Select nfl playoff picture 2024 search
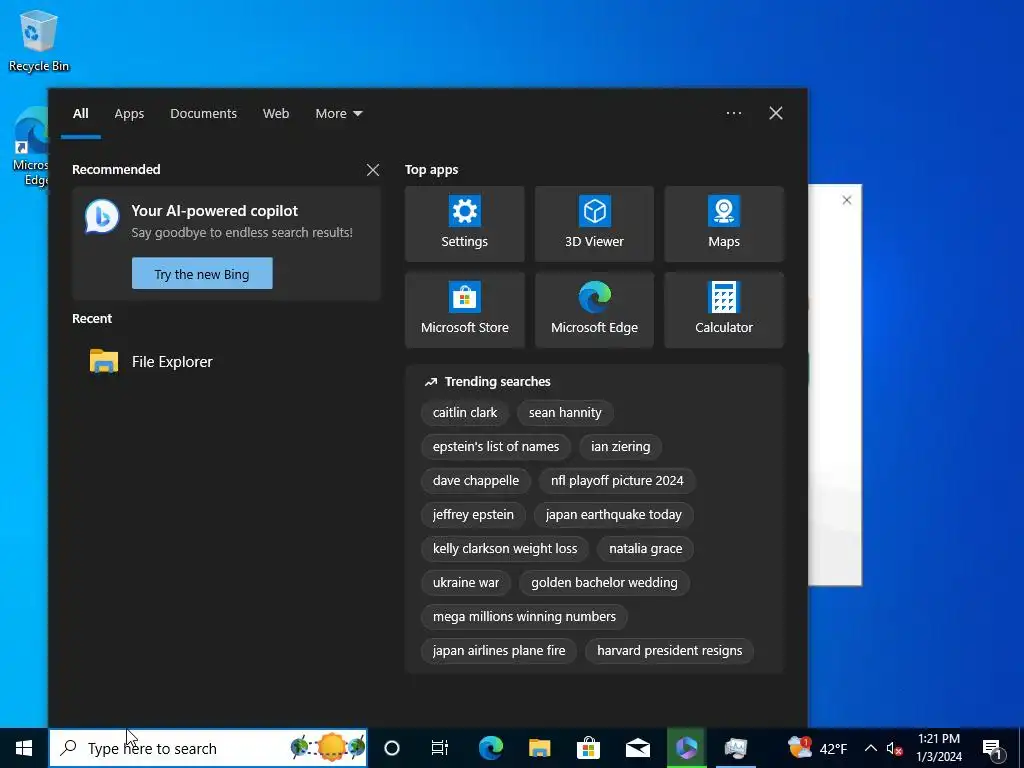Viewport: 1024px width, 768px height. coord(617,481)
